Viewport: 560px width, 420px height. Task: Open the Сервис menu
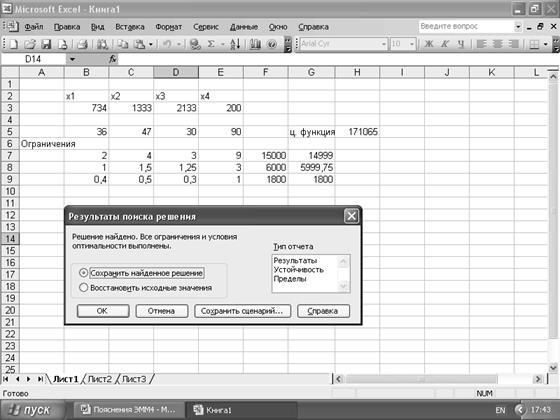pos(206,27)
